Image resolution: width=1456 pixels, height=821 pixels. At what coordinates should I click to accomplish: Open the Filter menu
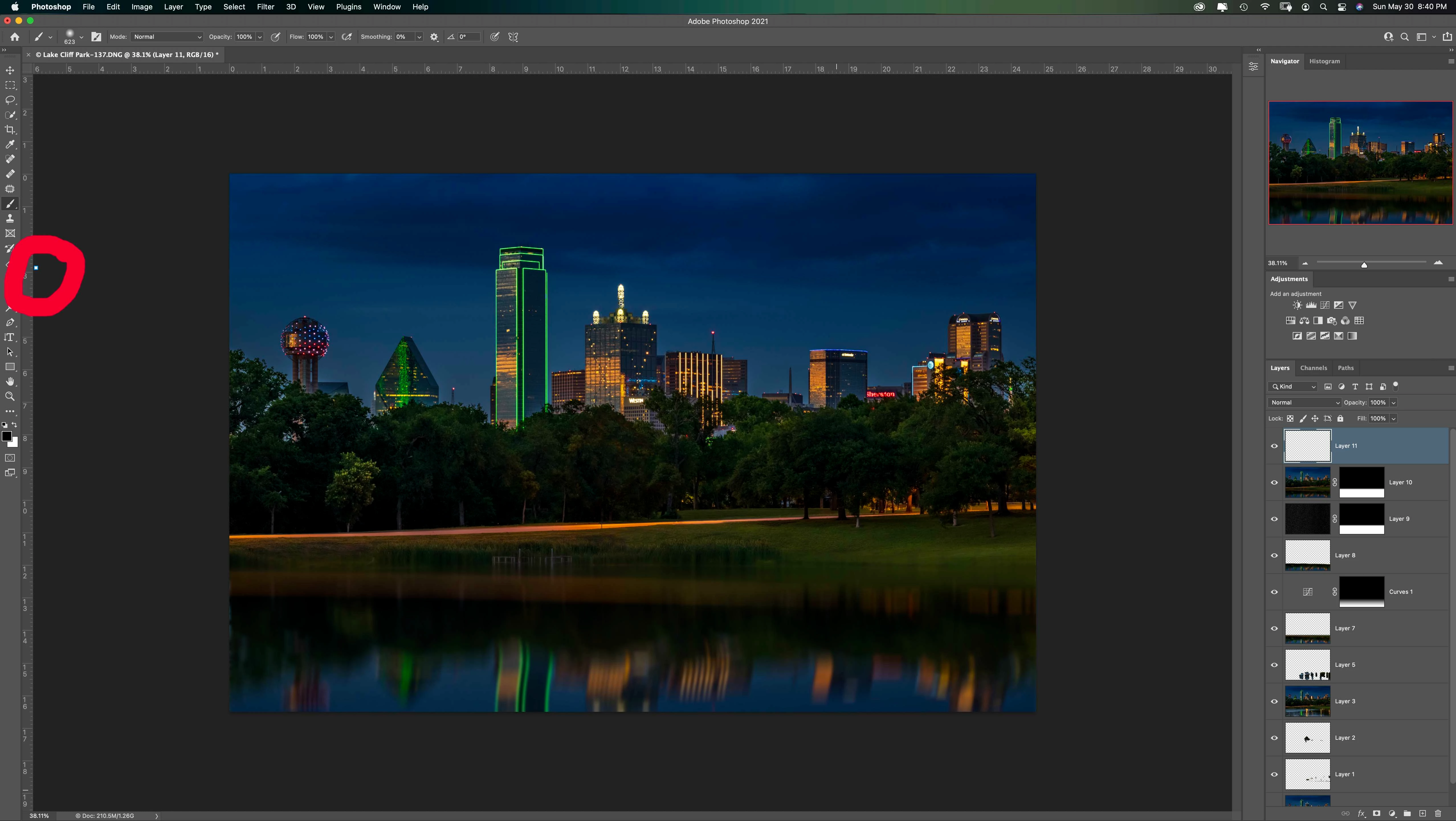point(265,7)
